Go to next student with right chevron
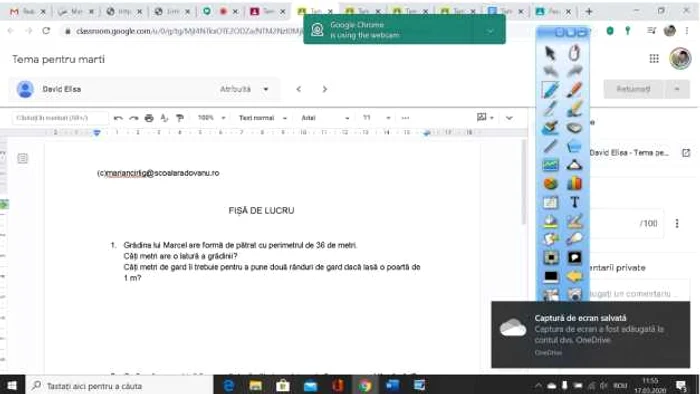This screenshot has height=394, width=700. (x=325, y=89)
